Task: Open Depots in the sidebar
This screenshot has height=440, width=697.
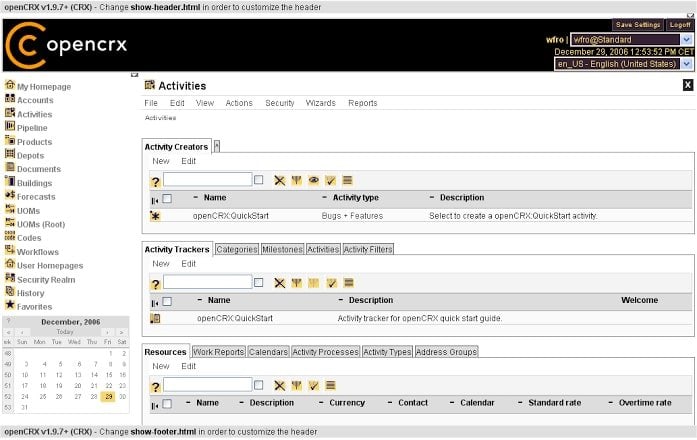Action: pos(30,156)
